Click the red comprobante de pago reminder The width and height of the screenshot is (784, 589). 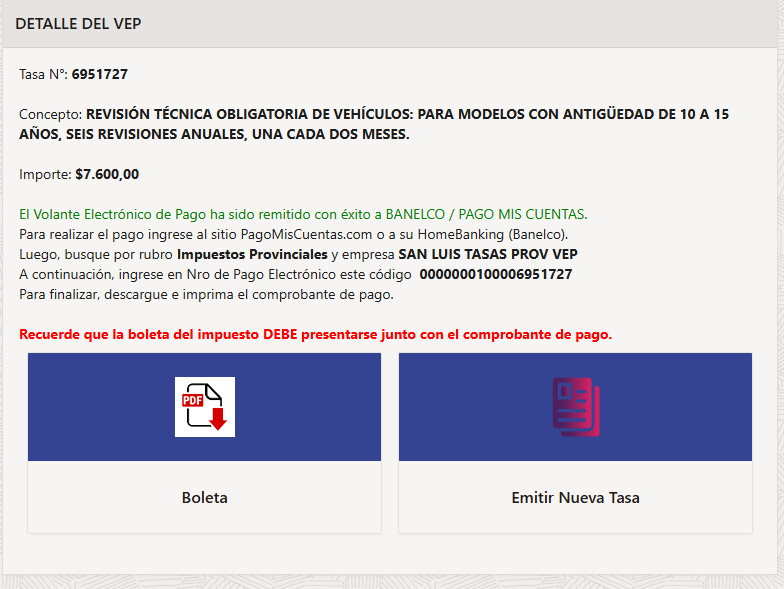click(316, 334)
